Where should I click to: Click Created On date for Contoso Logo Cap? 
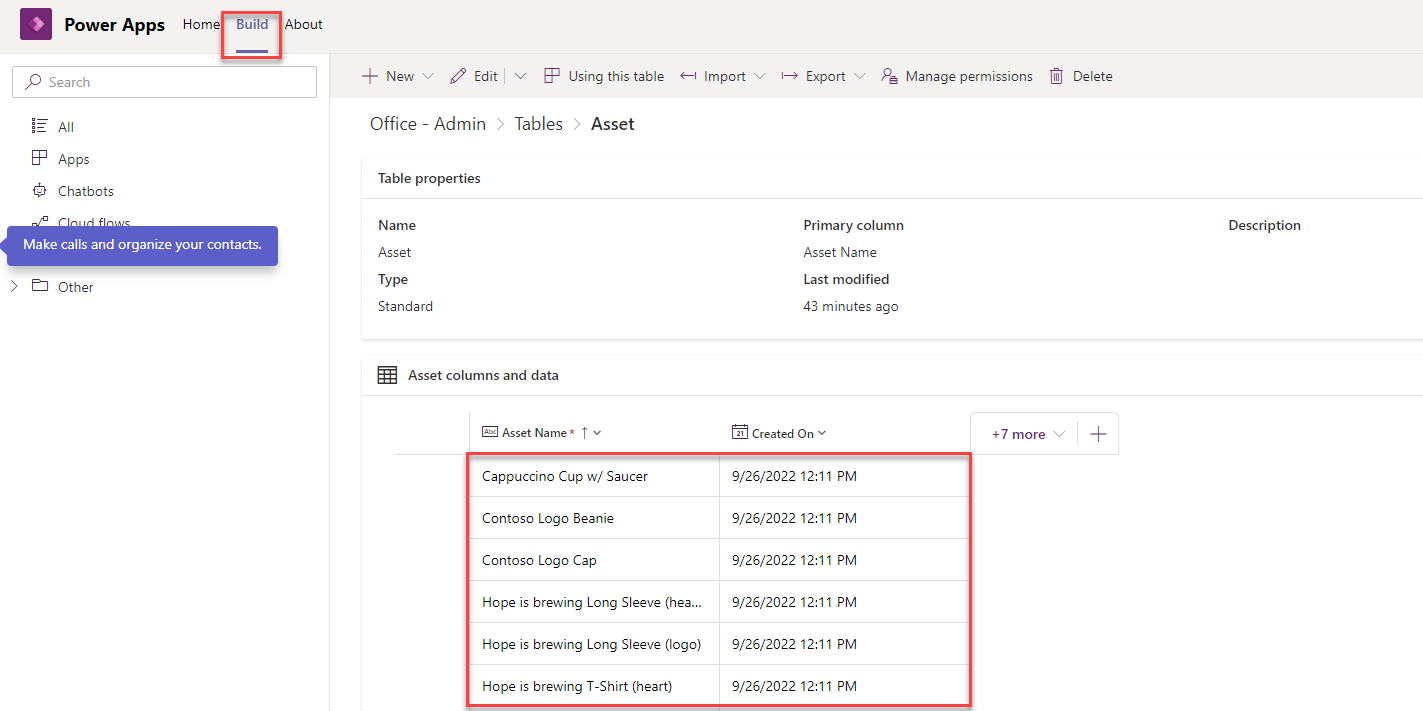click(794, 560)
